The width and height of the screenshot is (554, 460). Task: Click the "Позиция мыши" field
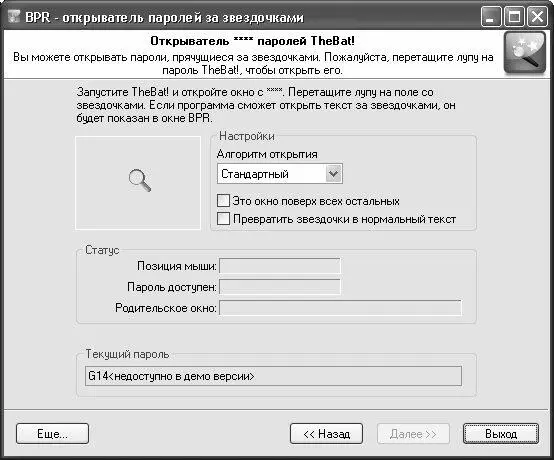280,266
